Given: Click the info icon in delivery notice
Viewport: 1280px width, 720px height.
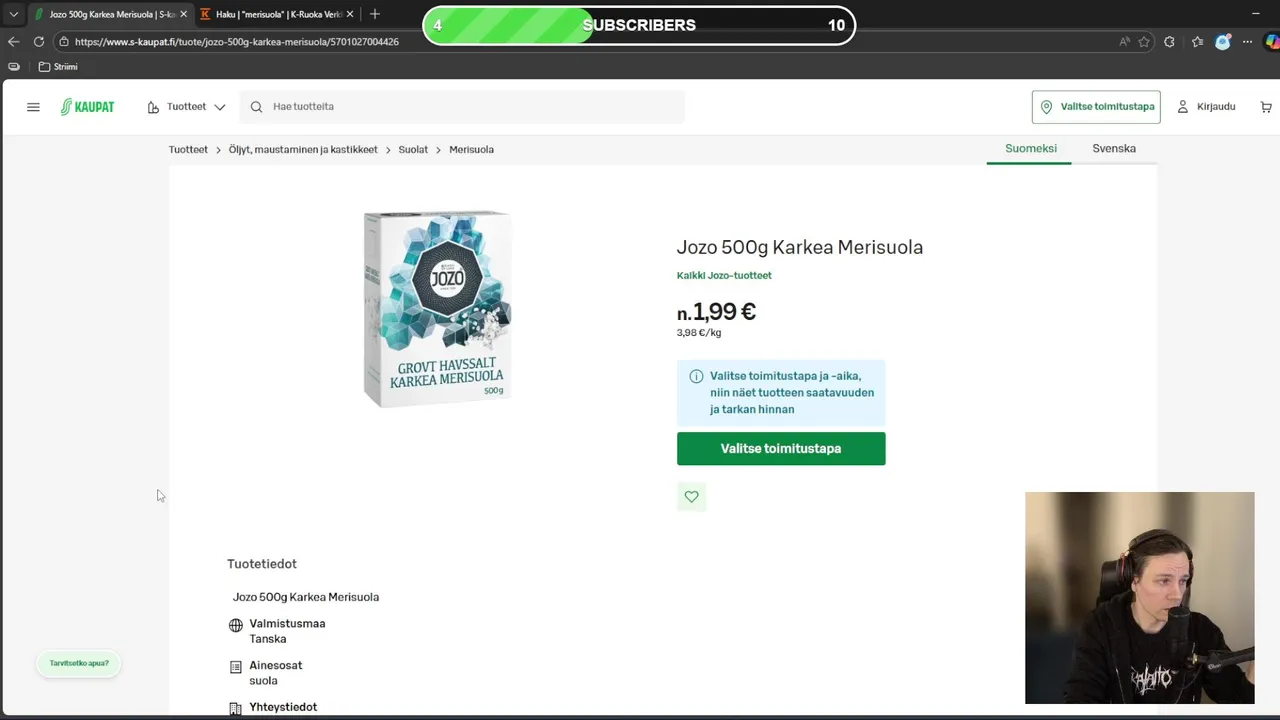Looking at the screenshot, I should [696, 376].
